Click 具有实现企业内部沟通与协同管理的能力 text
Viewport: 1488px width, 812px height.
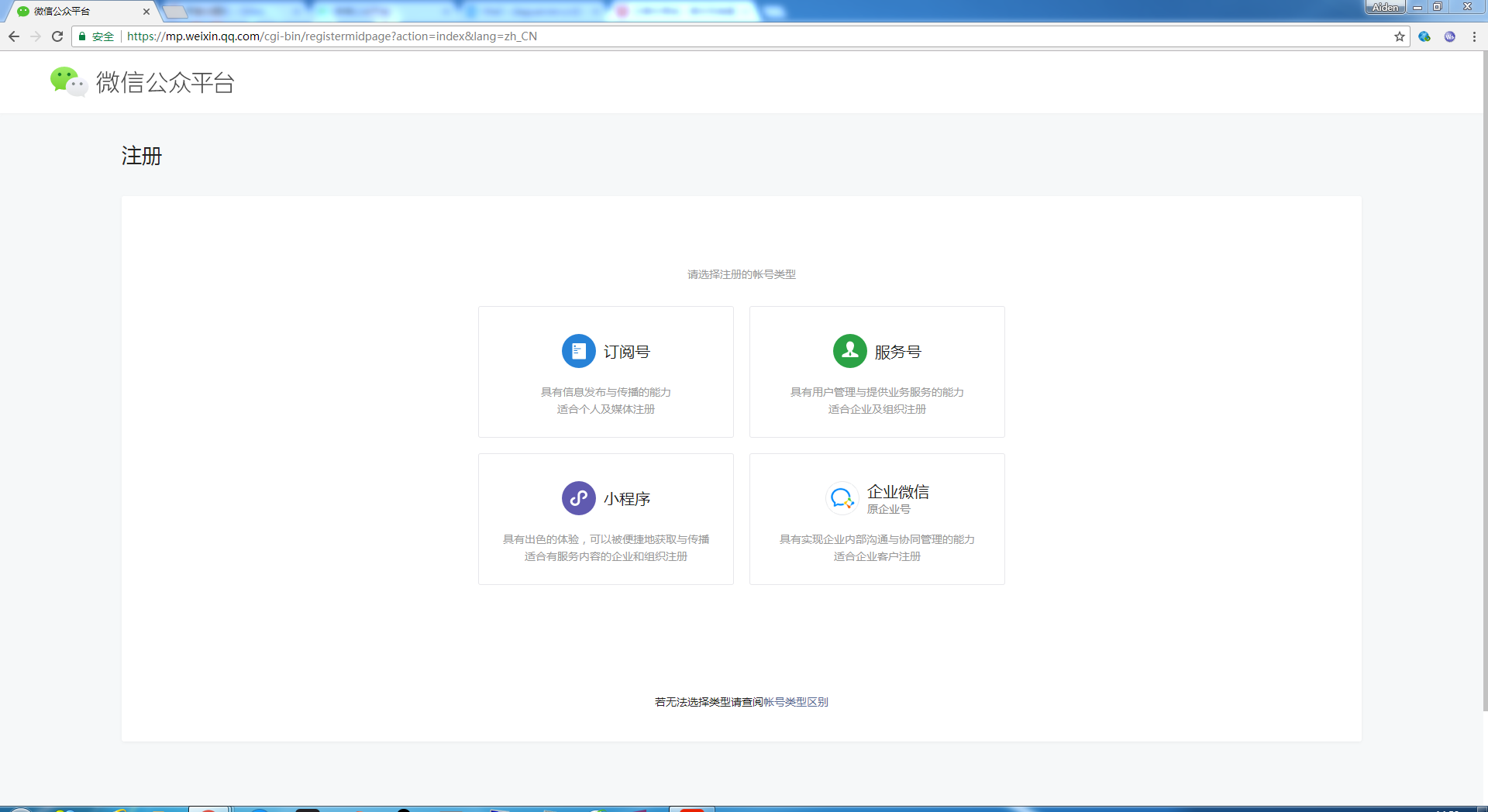click(x=877, y=539)
